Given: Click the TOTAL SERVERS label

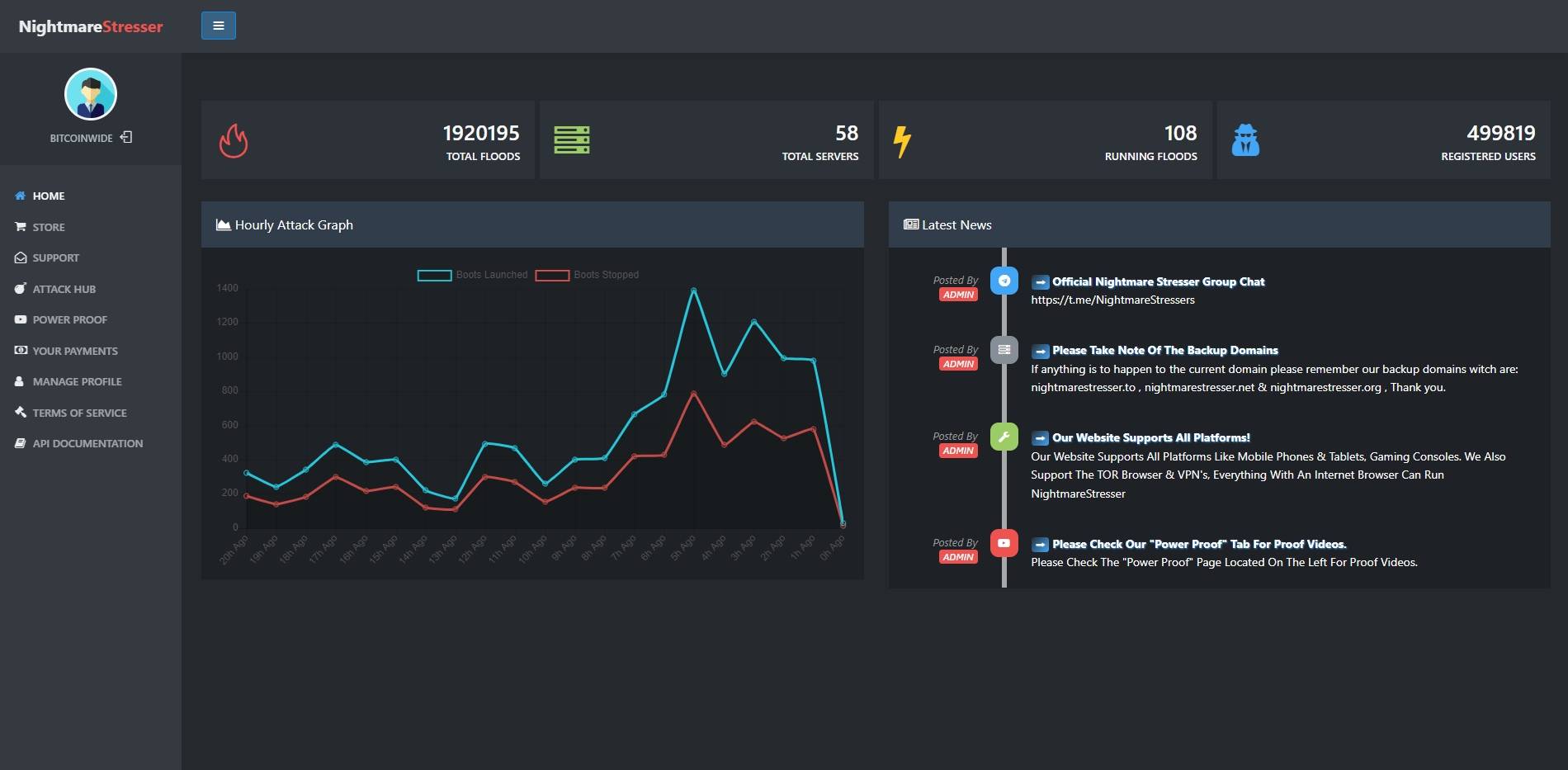Looking at the screenshot, I should point(820,156).
